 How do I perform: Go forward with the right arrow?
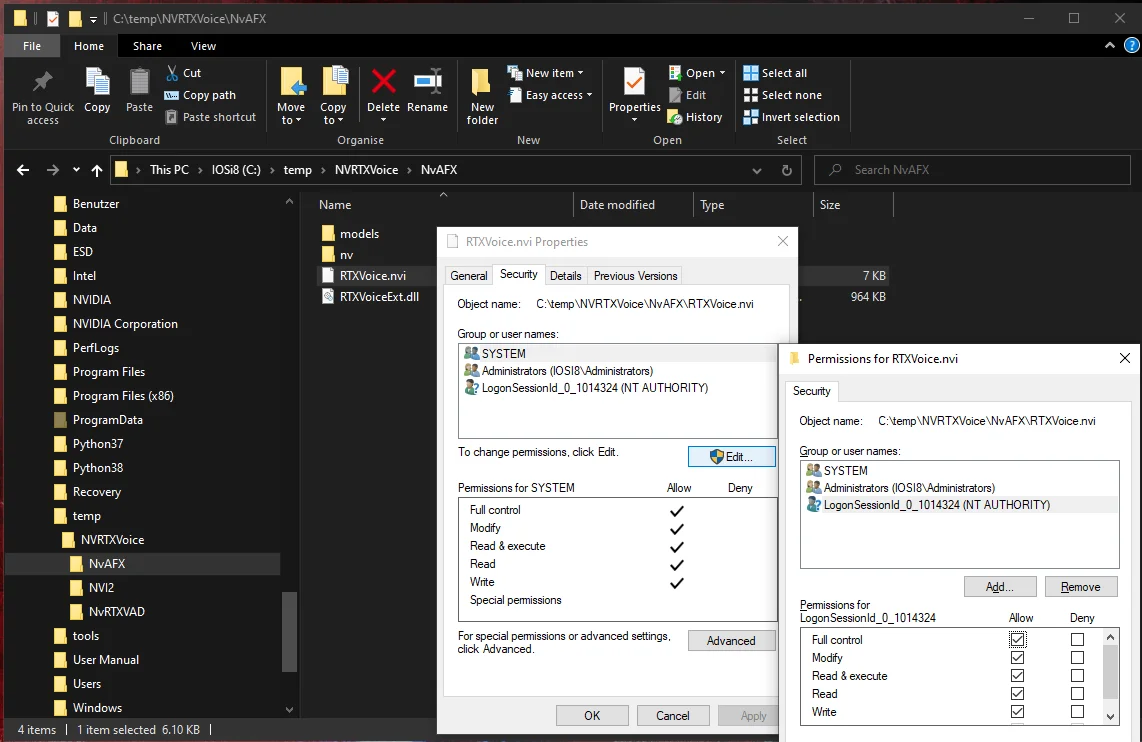click(52, 170)
